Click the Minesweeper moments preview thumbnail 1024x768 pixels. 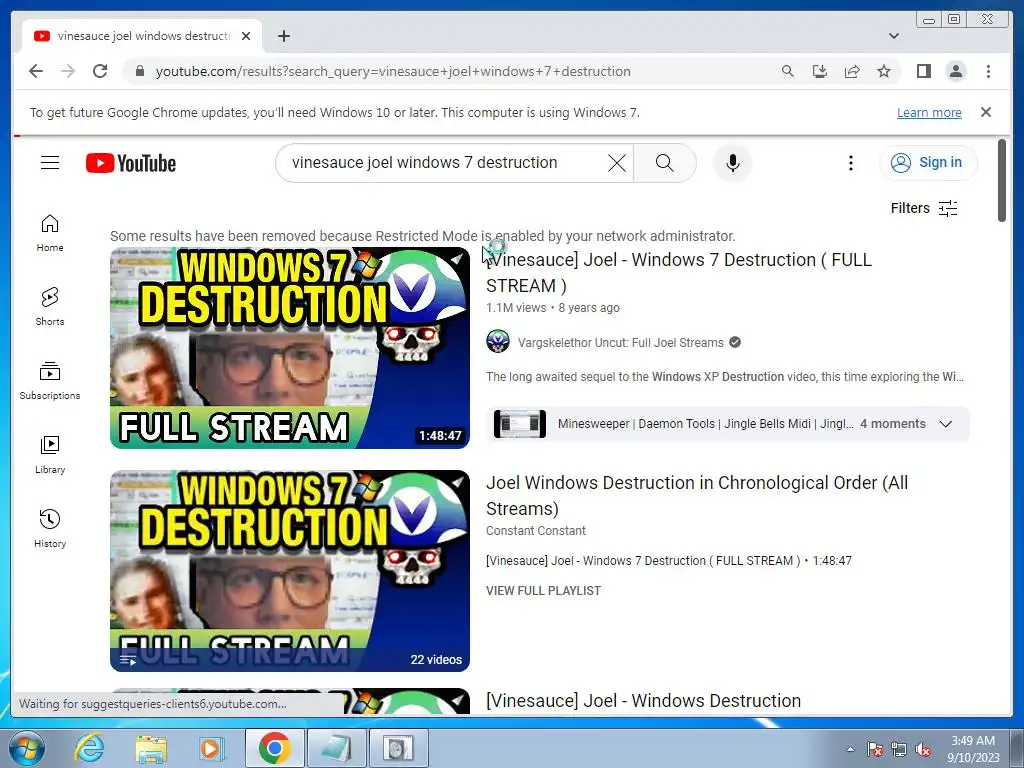(520, 424)
